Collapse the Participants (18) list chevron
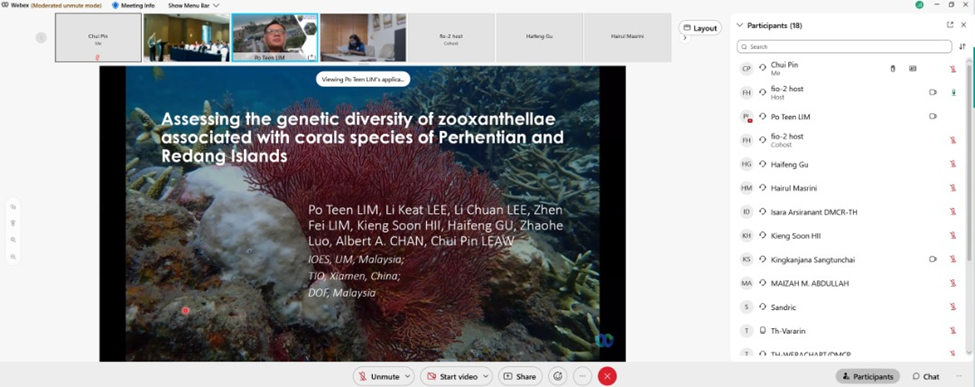975x387 pixels. (x=739, y=26)
